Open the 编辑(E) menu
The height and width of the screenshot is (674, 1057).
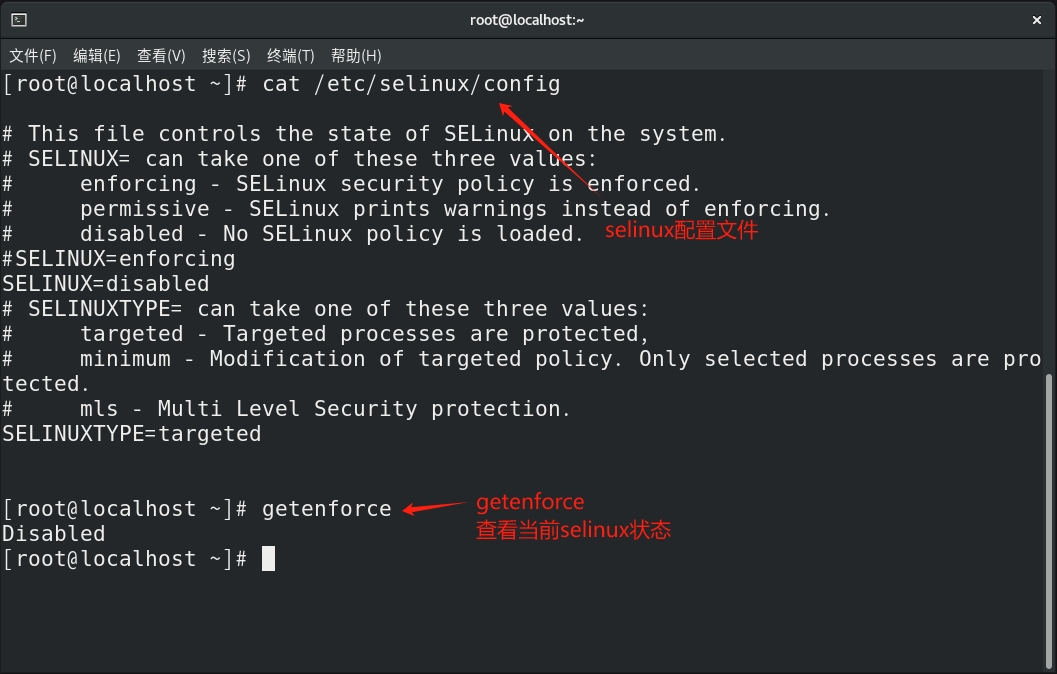click(x=96, y=56)
